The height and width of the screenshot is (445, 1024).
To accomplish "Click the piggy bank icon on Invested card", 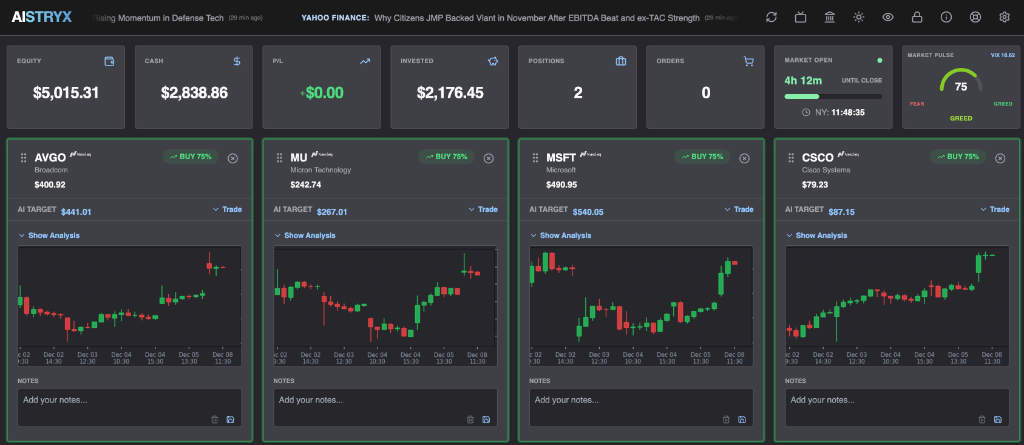I will coord(493,61).
